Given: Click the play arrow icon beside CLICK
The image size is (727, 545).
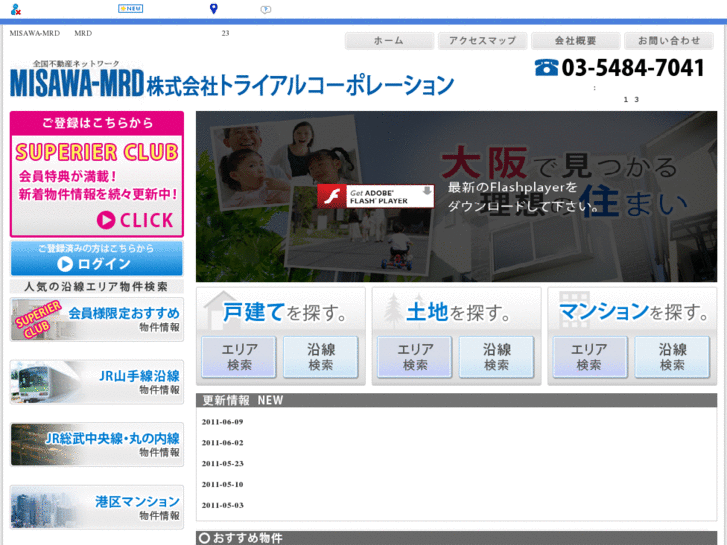Looking at the screenshot, I should (x=106, y=220).
